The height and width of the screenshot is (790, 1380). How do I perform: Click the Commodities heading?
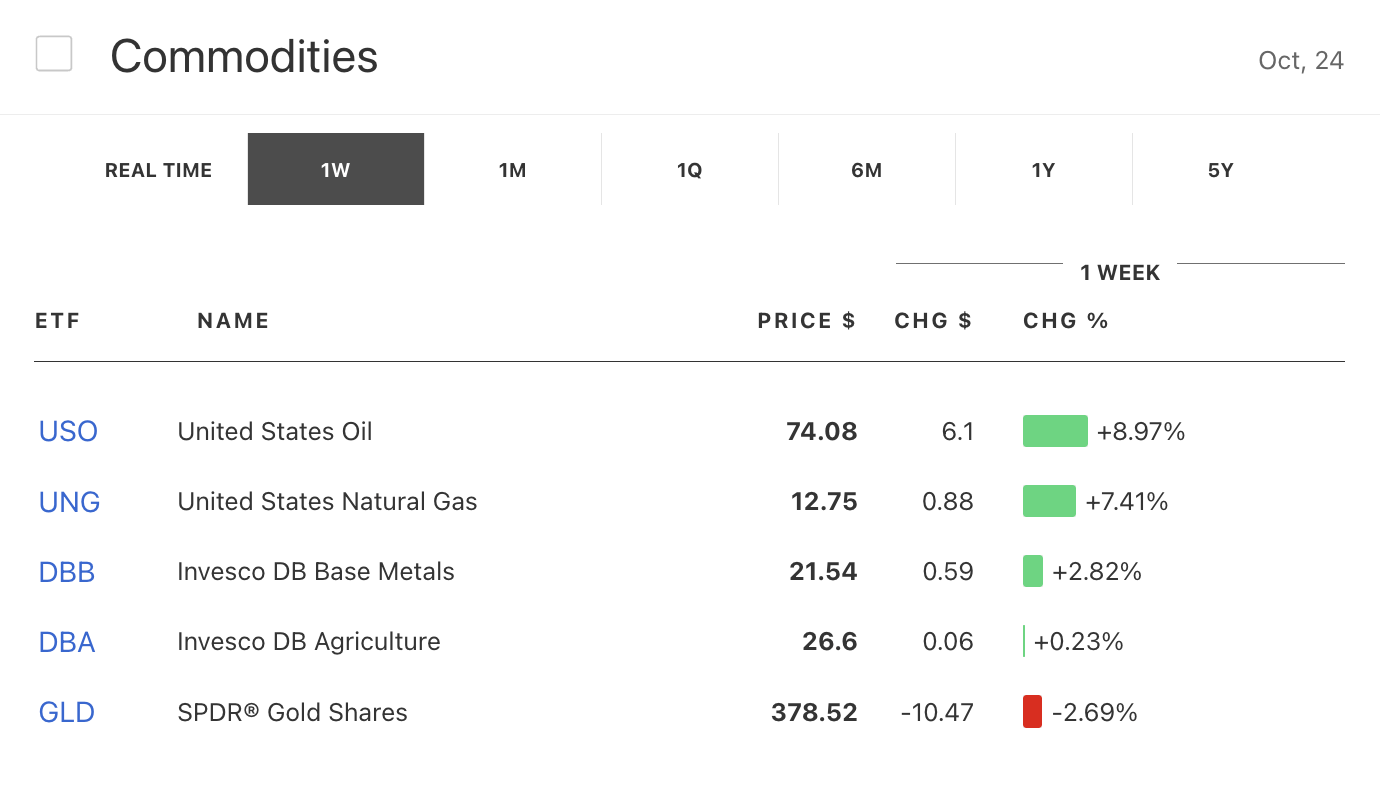pyautogui.click(x=244, y=57)
